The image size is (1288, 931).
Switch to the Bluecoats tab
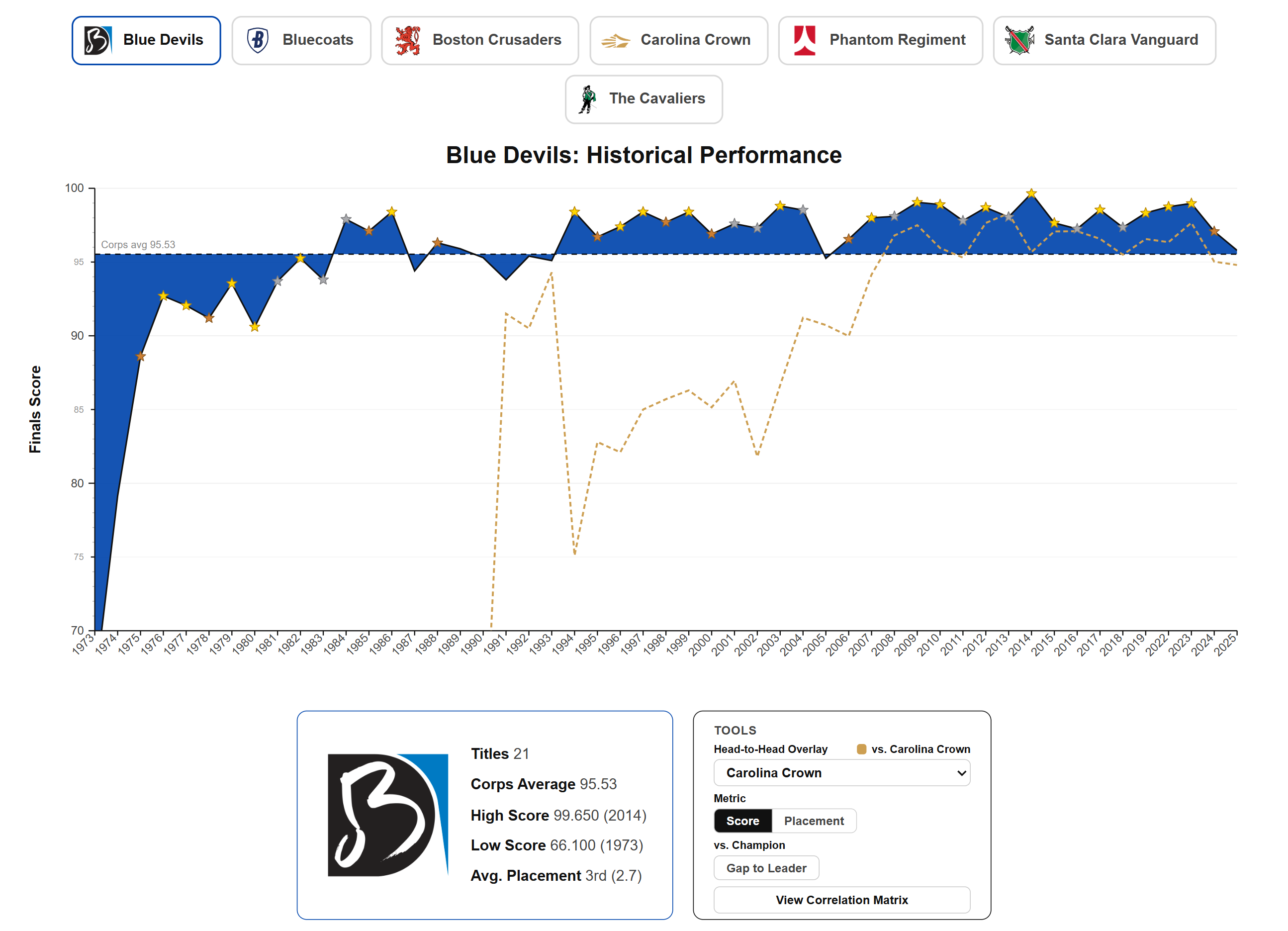[x=301, y=40]
